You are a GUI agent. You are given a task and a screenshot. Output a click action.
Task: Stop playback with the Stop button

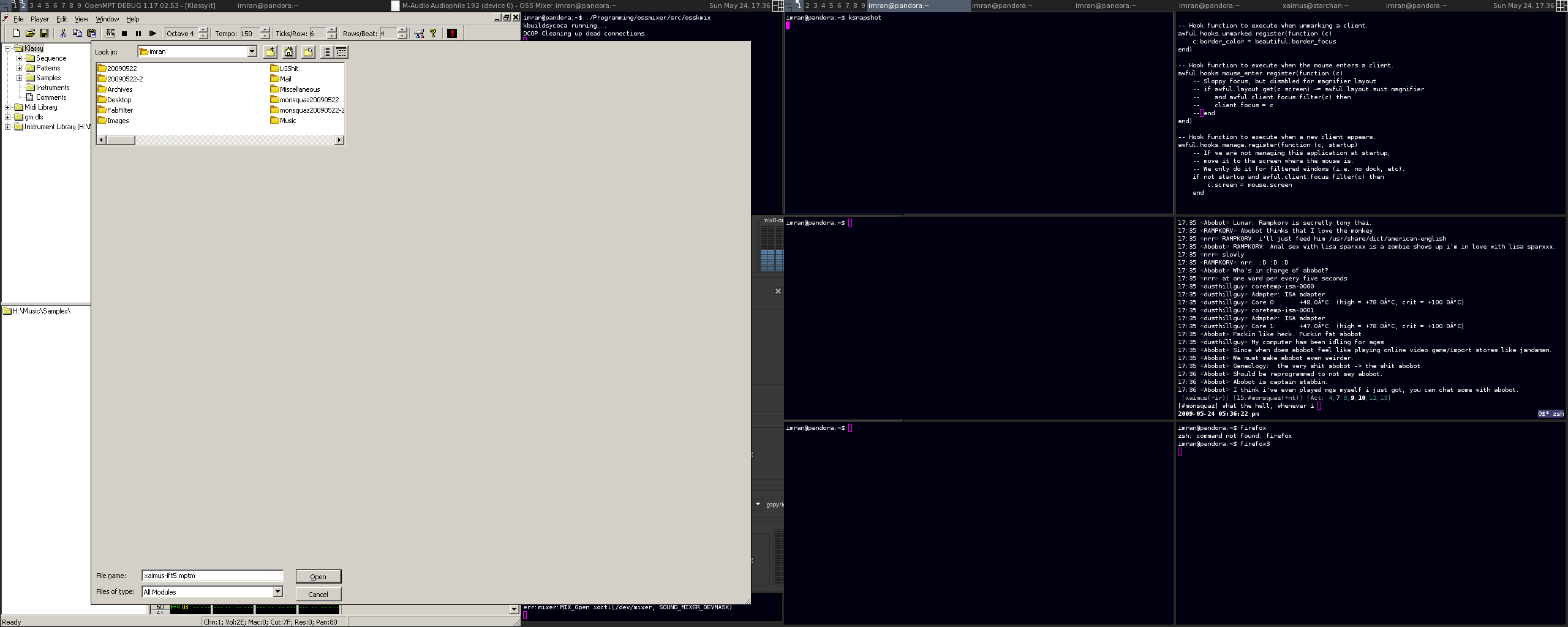point(124,34)
